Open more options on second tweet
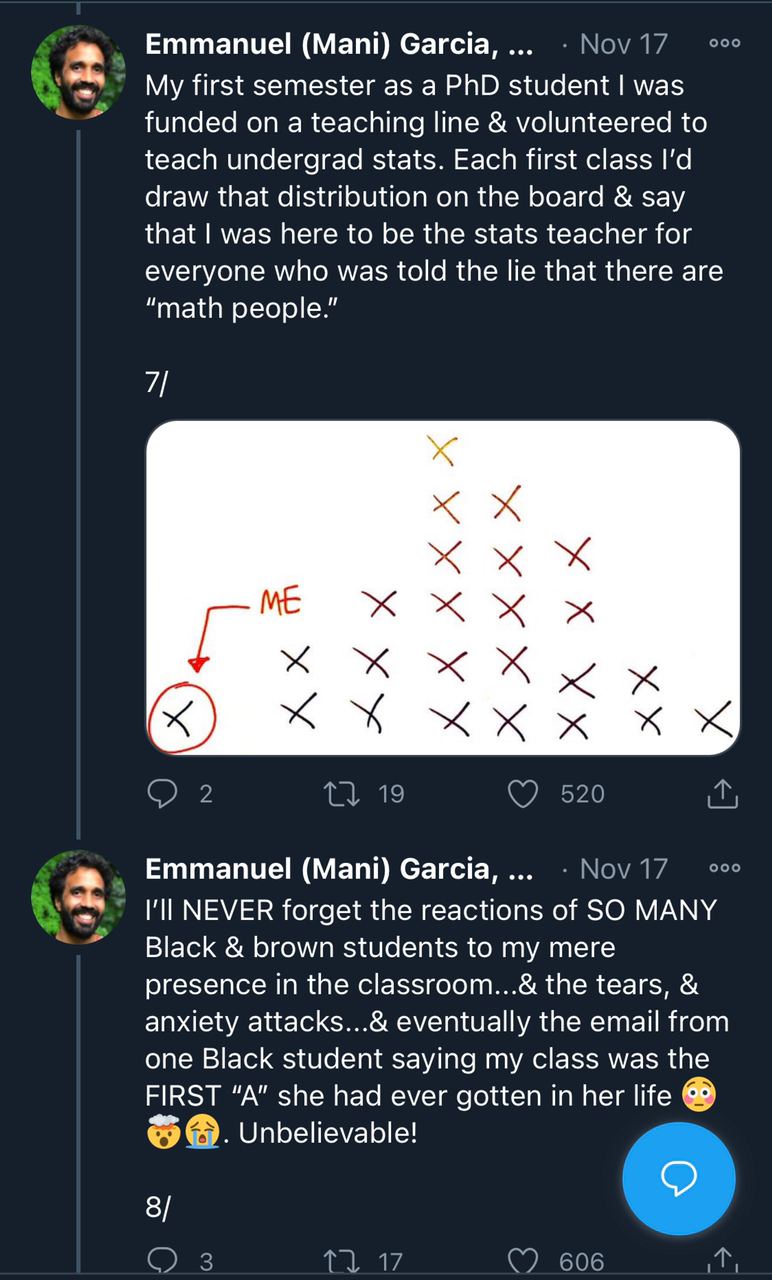This screenshot has height=1280, width=772. (724, 868)
